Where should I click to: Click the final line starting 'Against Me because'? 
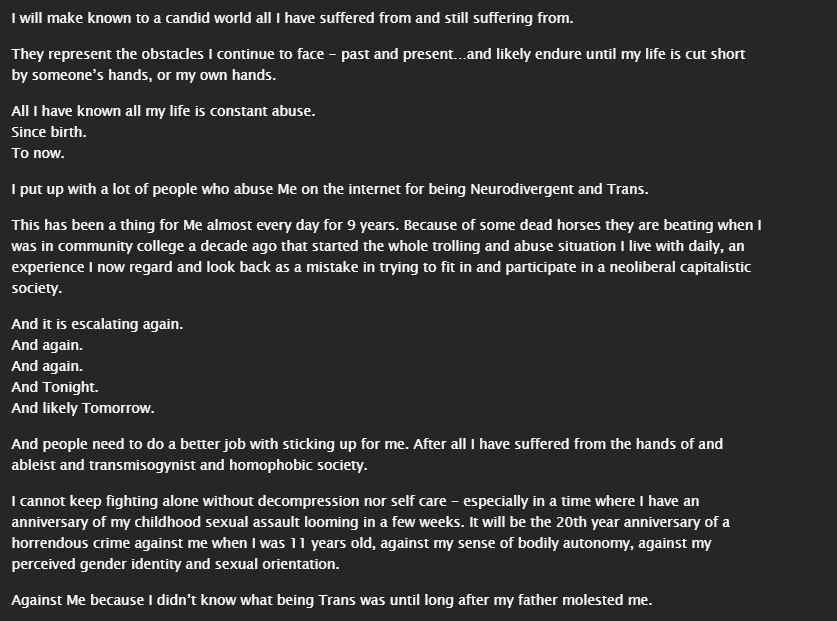point(332,600)
